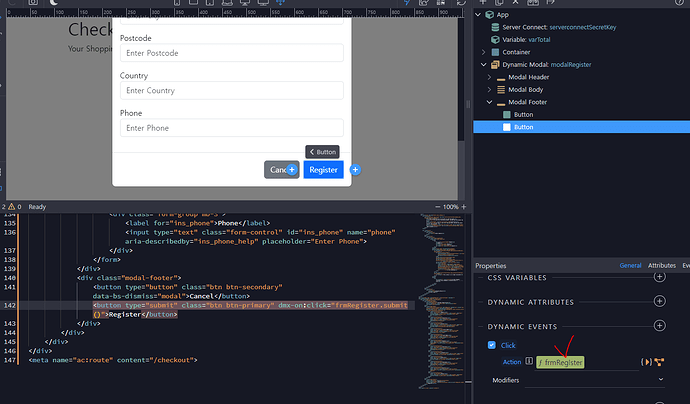
Task: Click the Register button in modal
Action: coord(323,170)
